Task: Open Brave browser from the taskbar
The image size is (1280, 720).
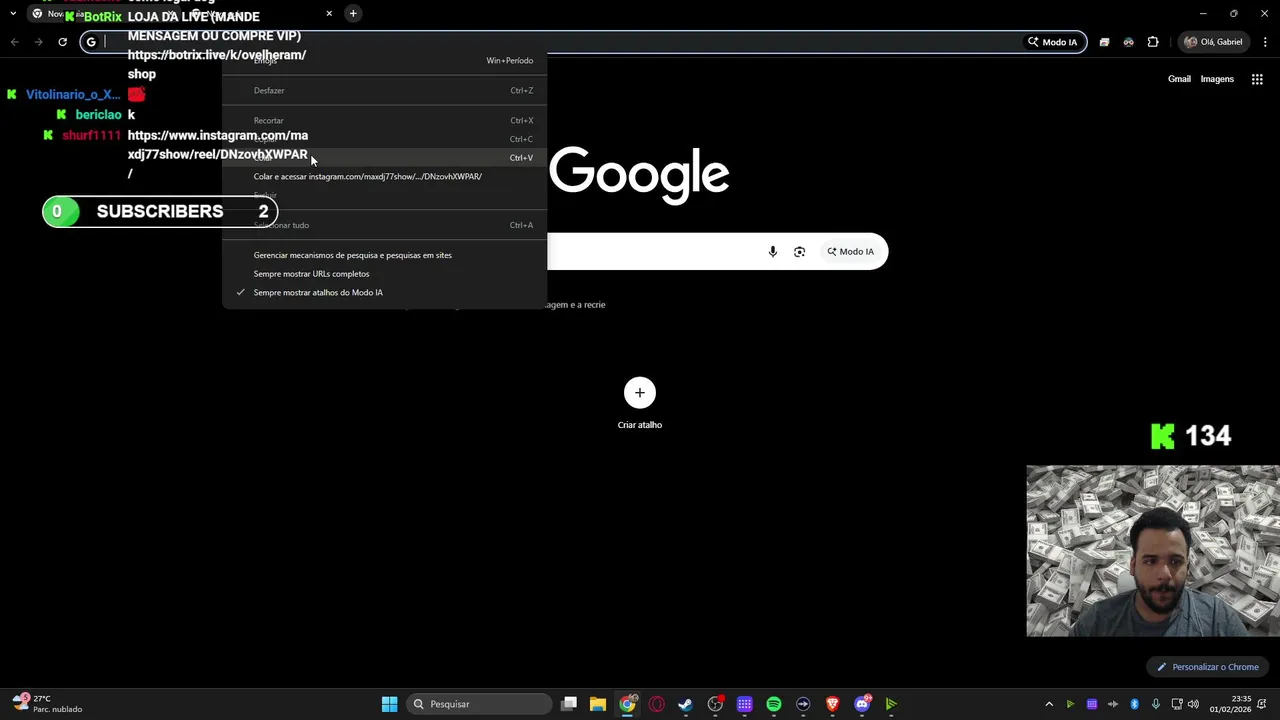Action: tap(833, 704)
